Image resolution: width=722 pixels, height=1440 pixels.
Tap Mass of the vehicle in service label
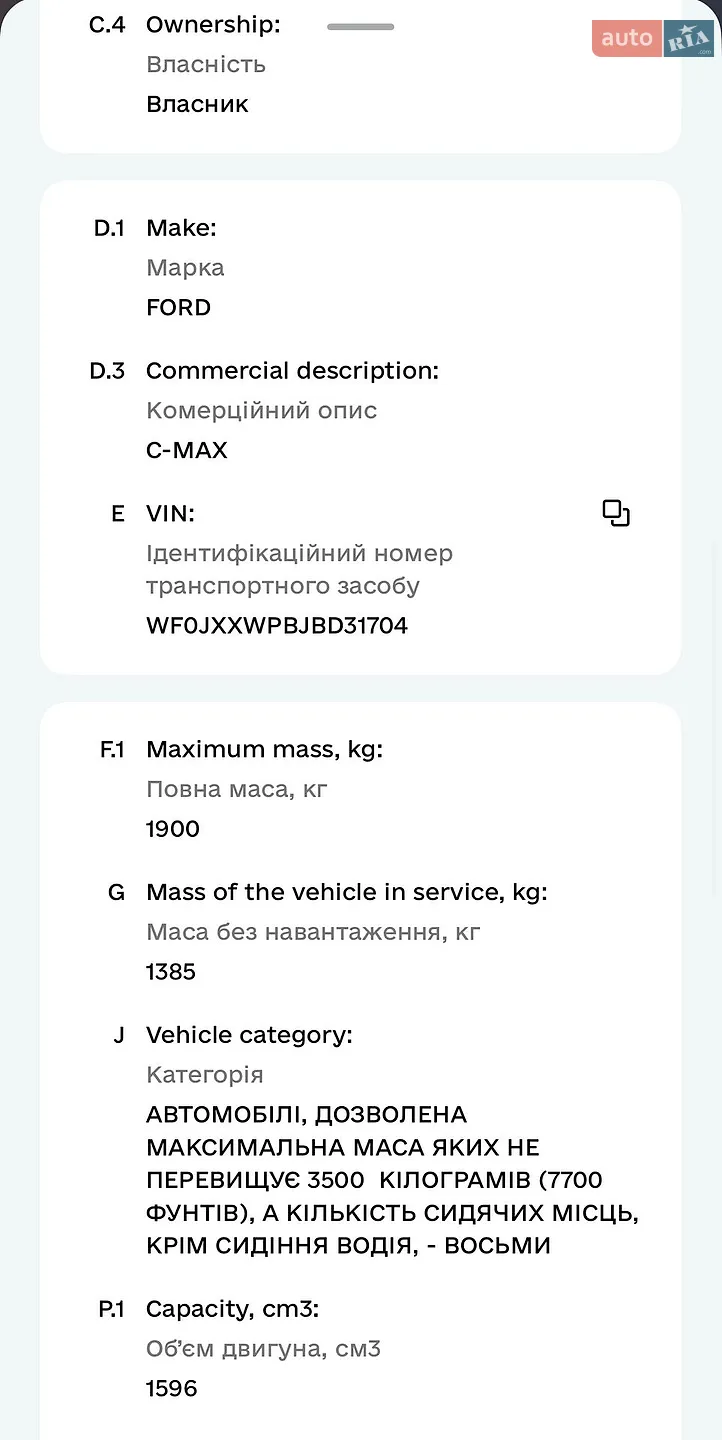click(347, 892)
